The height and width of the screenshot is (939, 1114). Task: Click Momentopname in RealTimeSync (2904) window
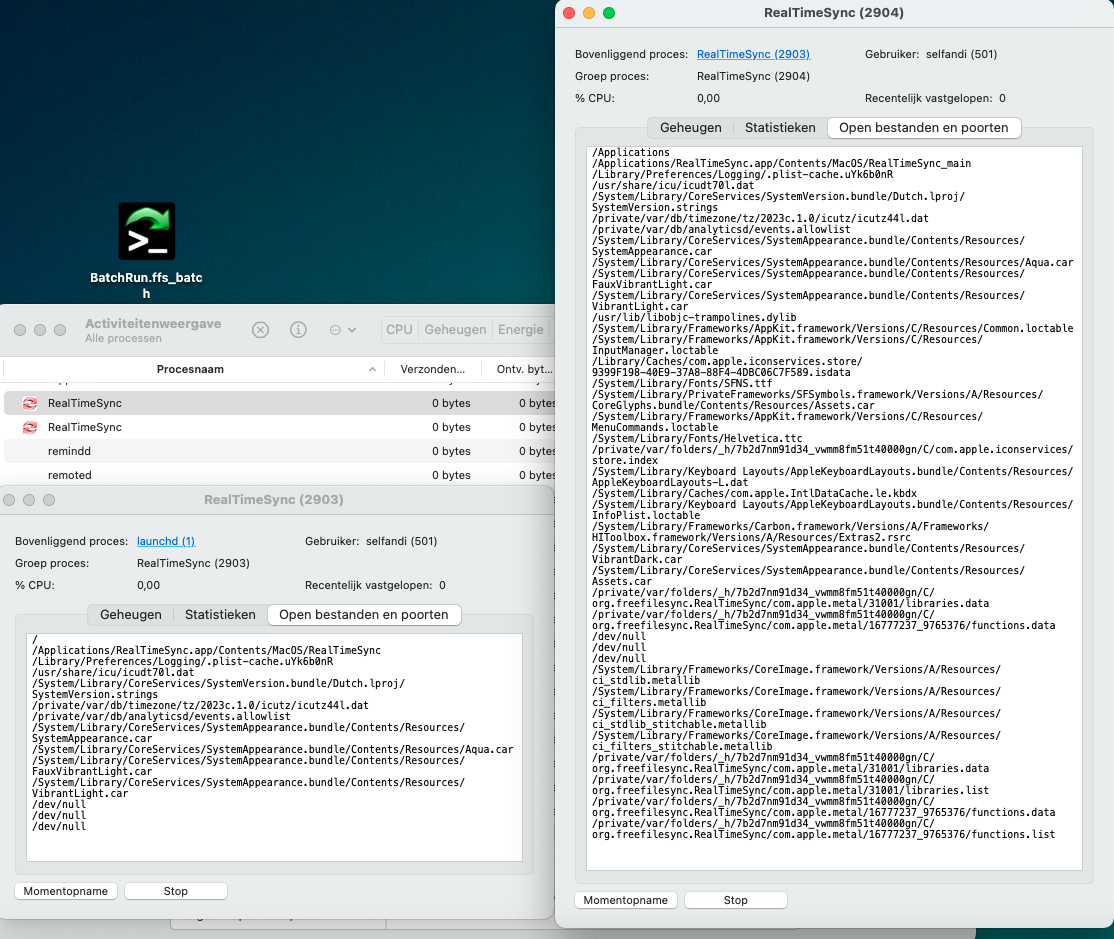tap(626, 900)
